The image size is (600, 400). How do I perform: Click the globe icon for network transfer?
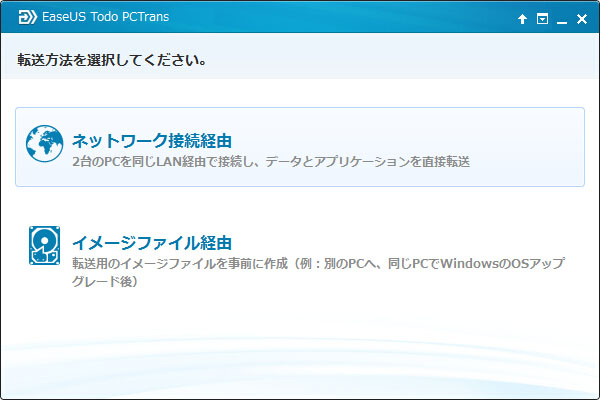click(44, 144)
